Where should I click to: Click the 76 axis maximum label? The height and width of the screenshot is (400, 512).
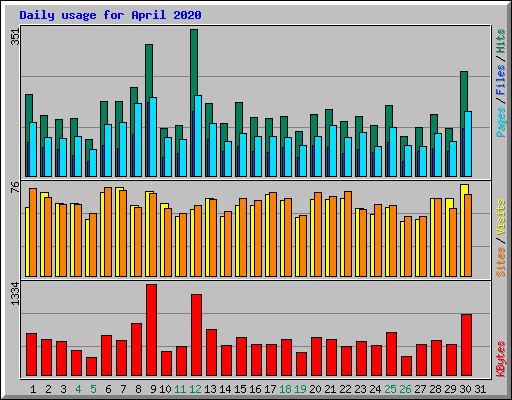15,187
